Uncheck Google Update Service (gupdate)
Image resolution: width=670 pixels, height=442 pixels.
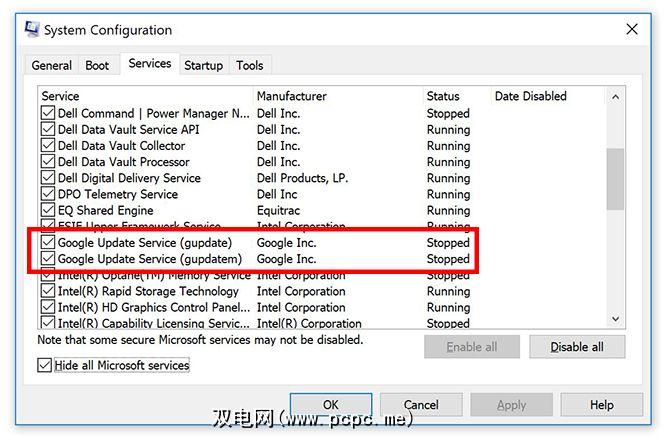click(48, 242)
